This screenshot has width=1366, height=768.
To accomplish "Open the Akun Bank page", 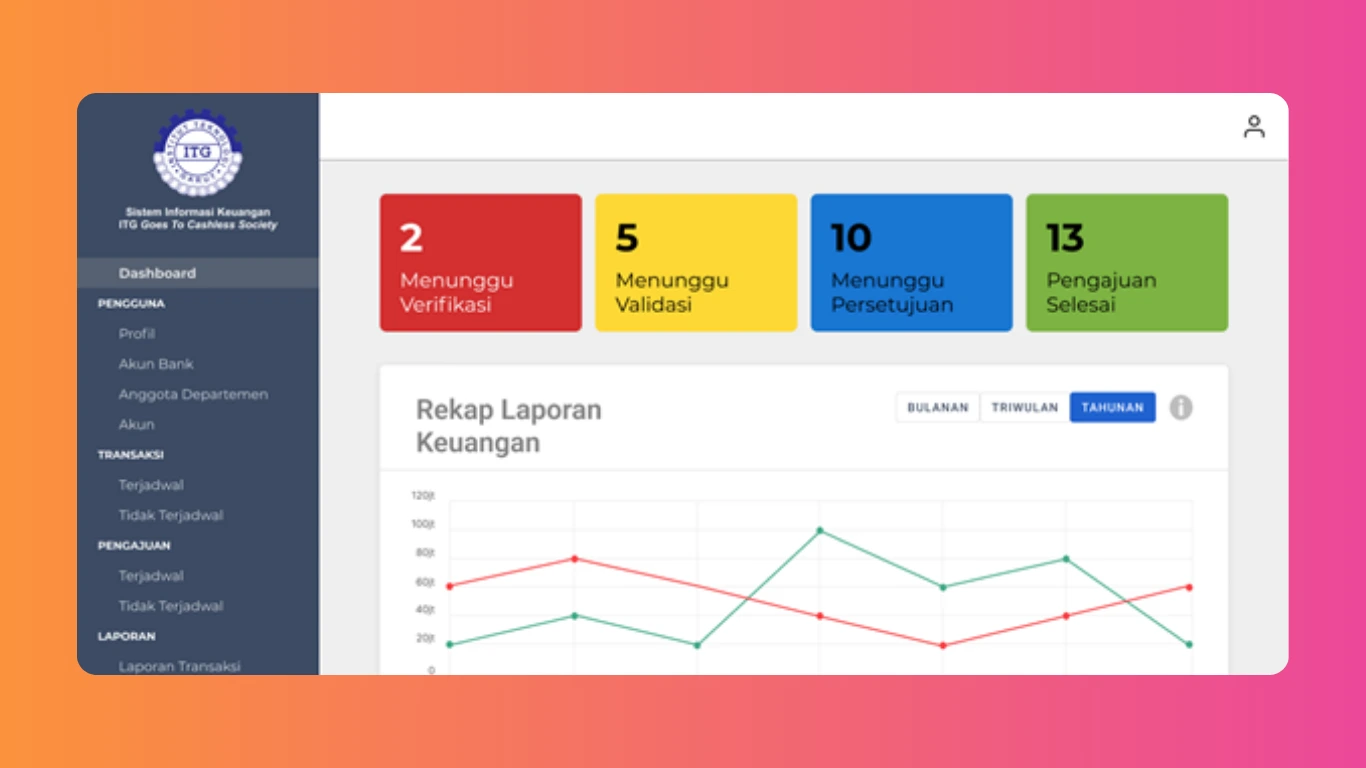I will (x=156, y=364).
